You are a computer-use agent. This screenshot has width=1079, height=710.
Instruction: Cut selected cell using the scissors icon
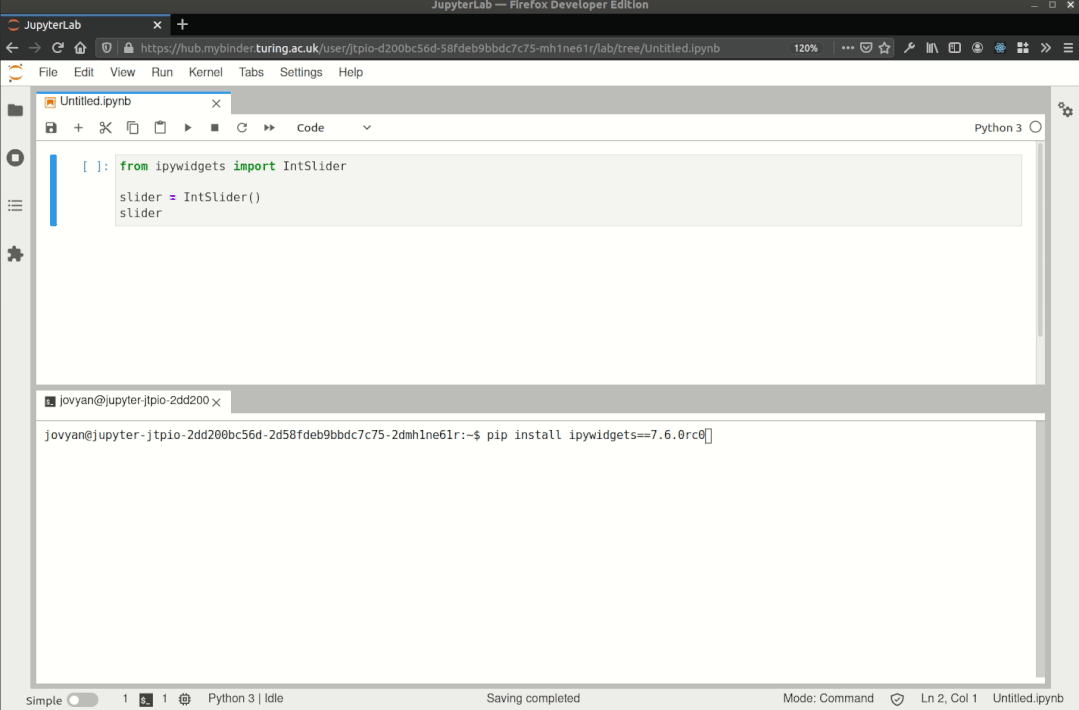(105, 128)
